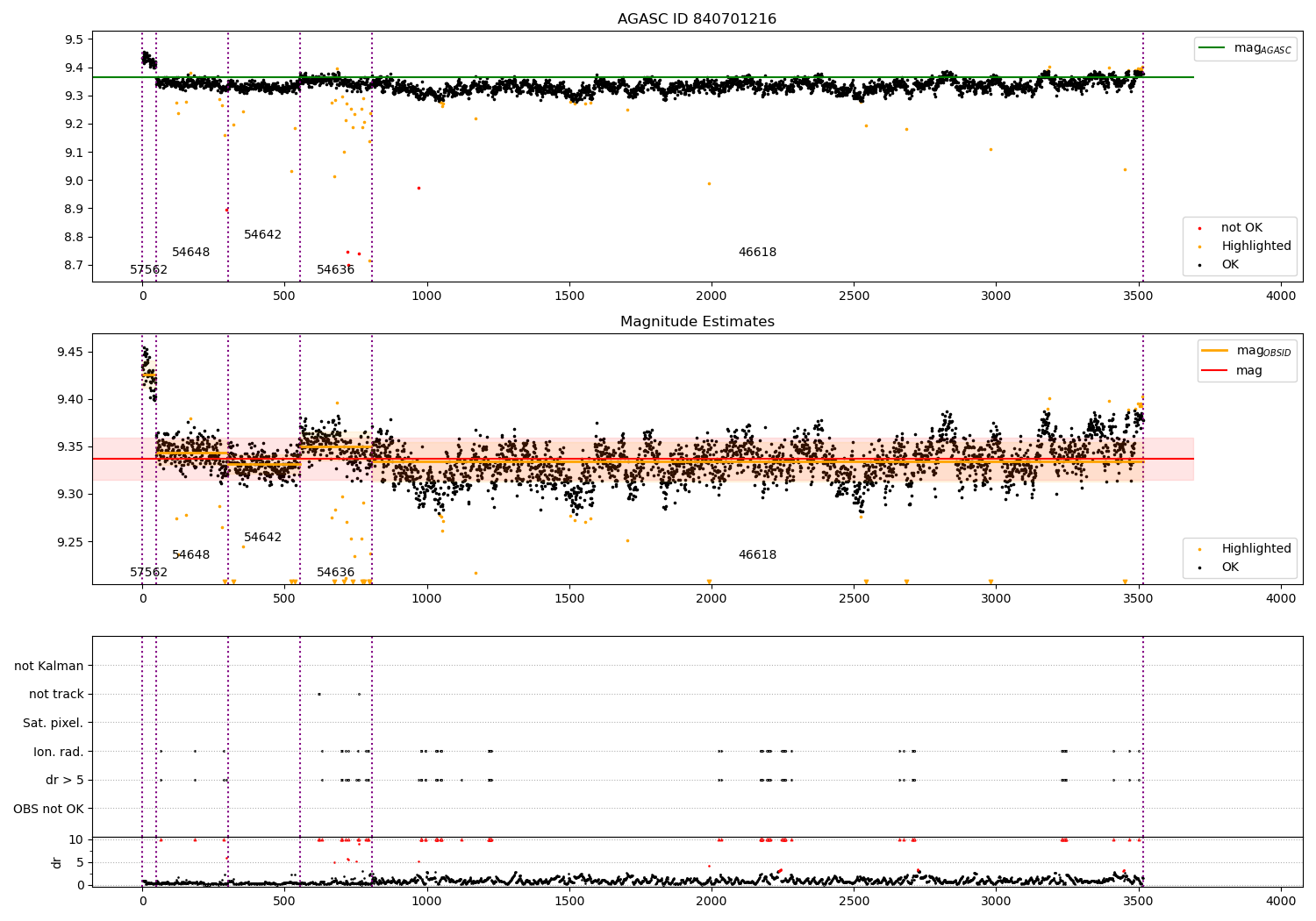The height and width of the screenshot is (921, 1316).
Task: Click the "dr > 5" axis label
Action: 65,780
